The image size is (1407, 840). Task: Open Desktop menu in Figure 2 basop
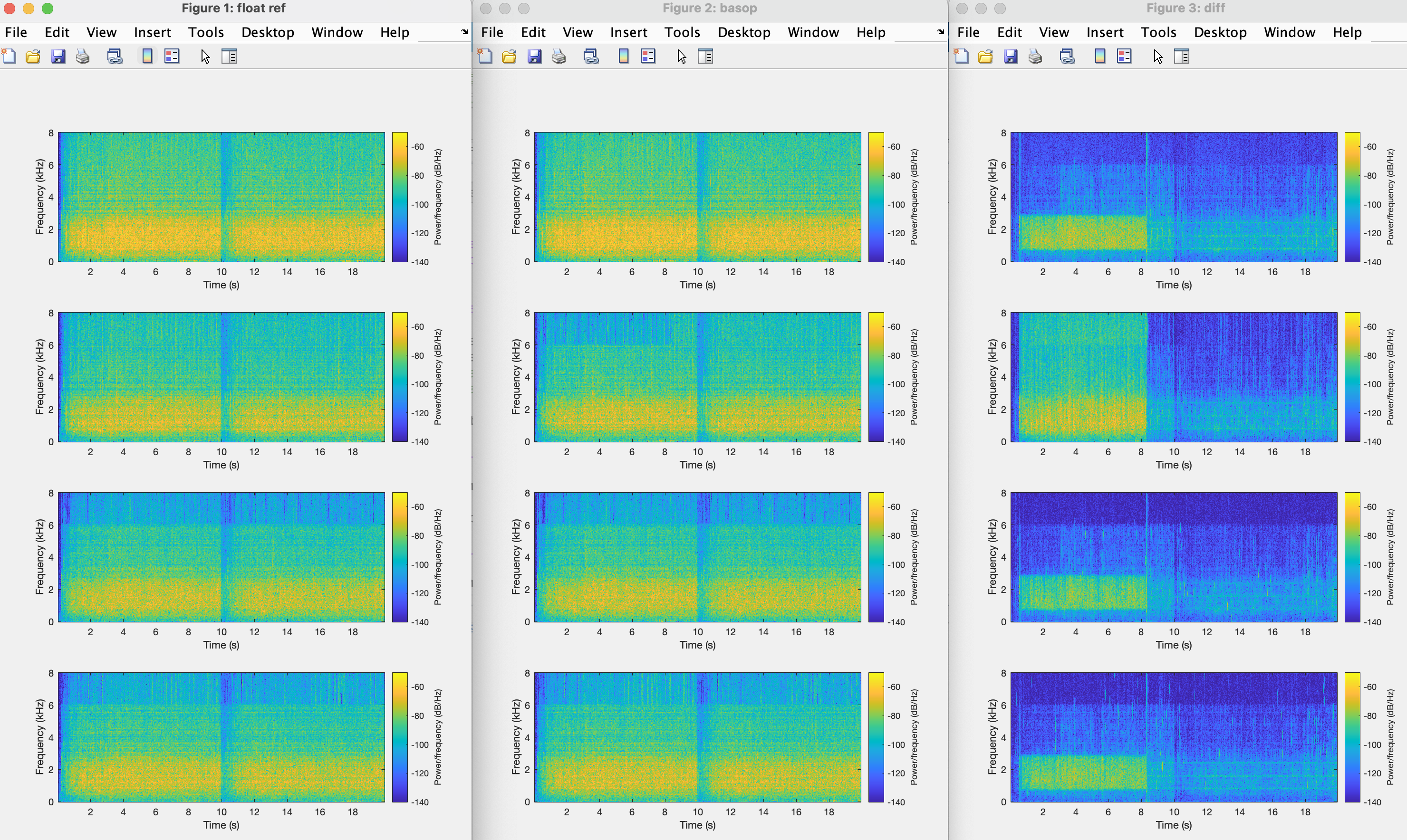[x=743, y=32]
